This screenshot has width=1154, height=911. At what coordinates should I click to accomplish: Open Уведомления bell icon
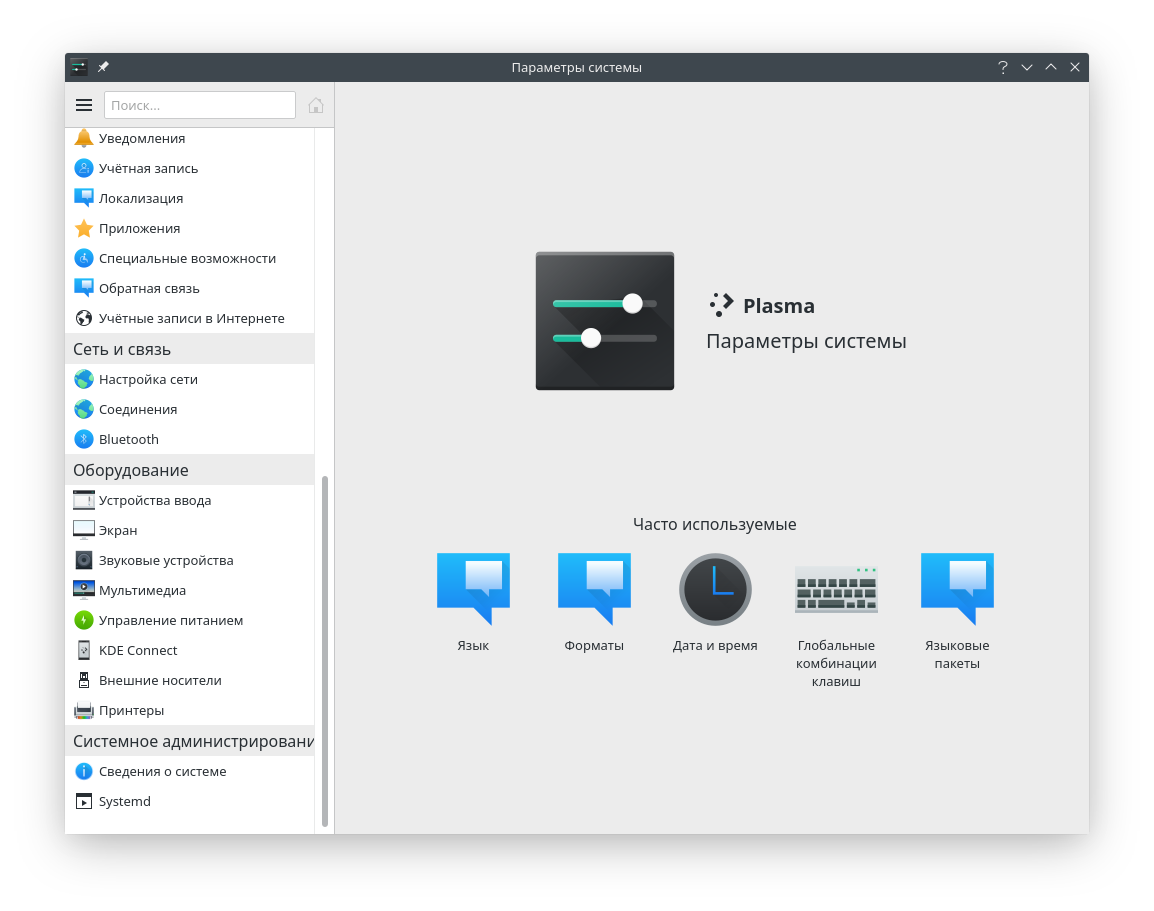point(84,138)
